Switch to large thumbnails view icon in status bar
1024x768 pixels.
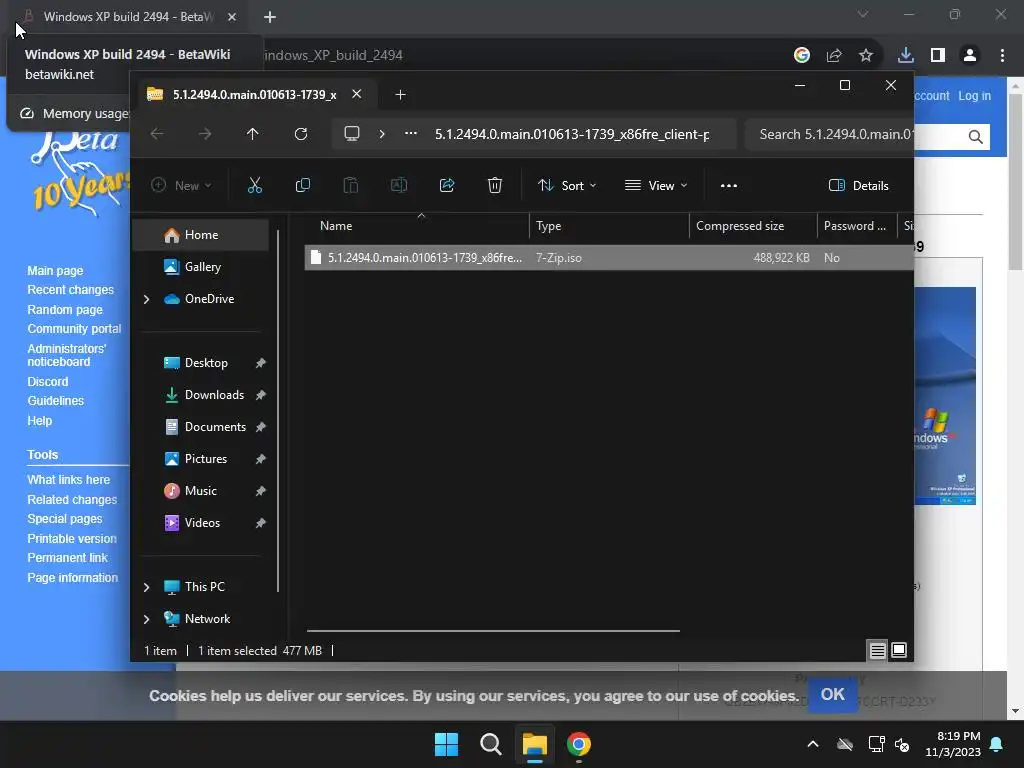click(x=899, y=650)
